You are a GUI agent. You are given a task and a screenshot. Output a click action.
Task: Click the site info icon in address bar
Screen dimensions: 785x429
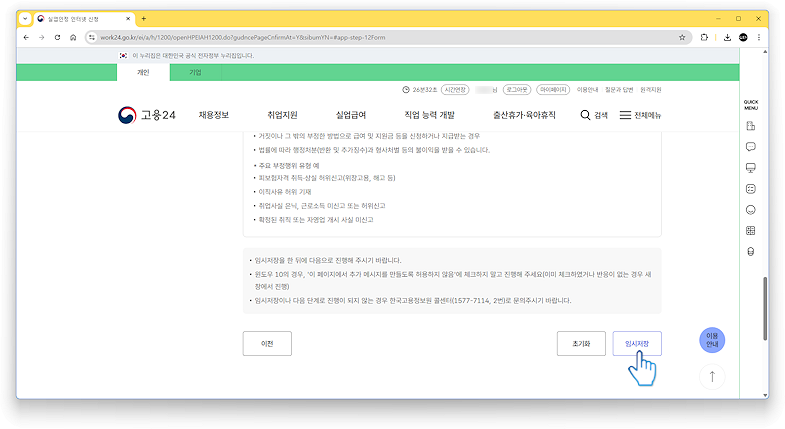coord(92,38)
